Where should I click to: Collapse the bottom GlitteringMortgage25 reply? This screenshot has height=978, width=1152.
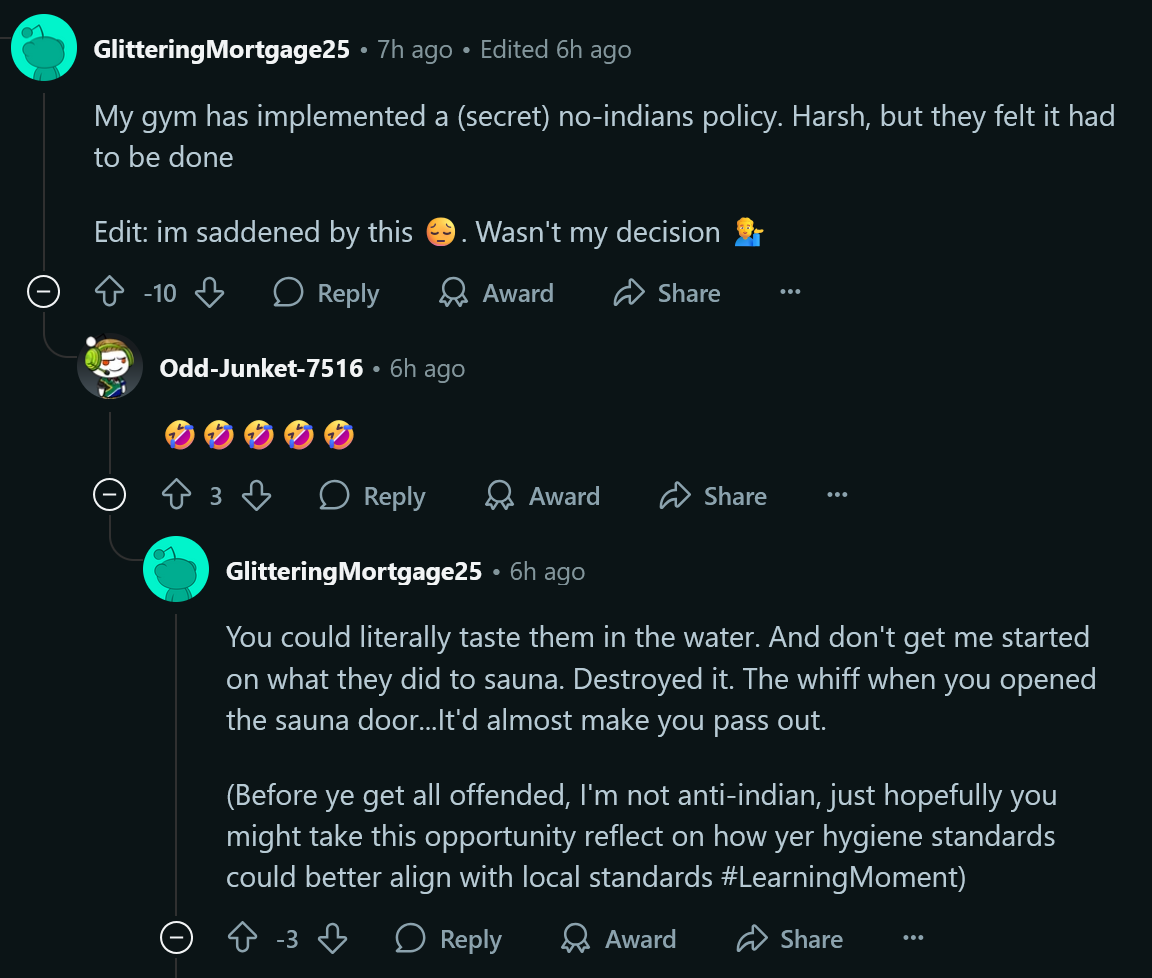tap(176, 938)
